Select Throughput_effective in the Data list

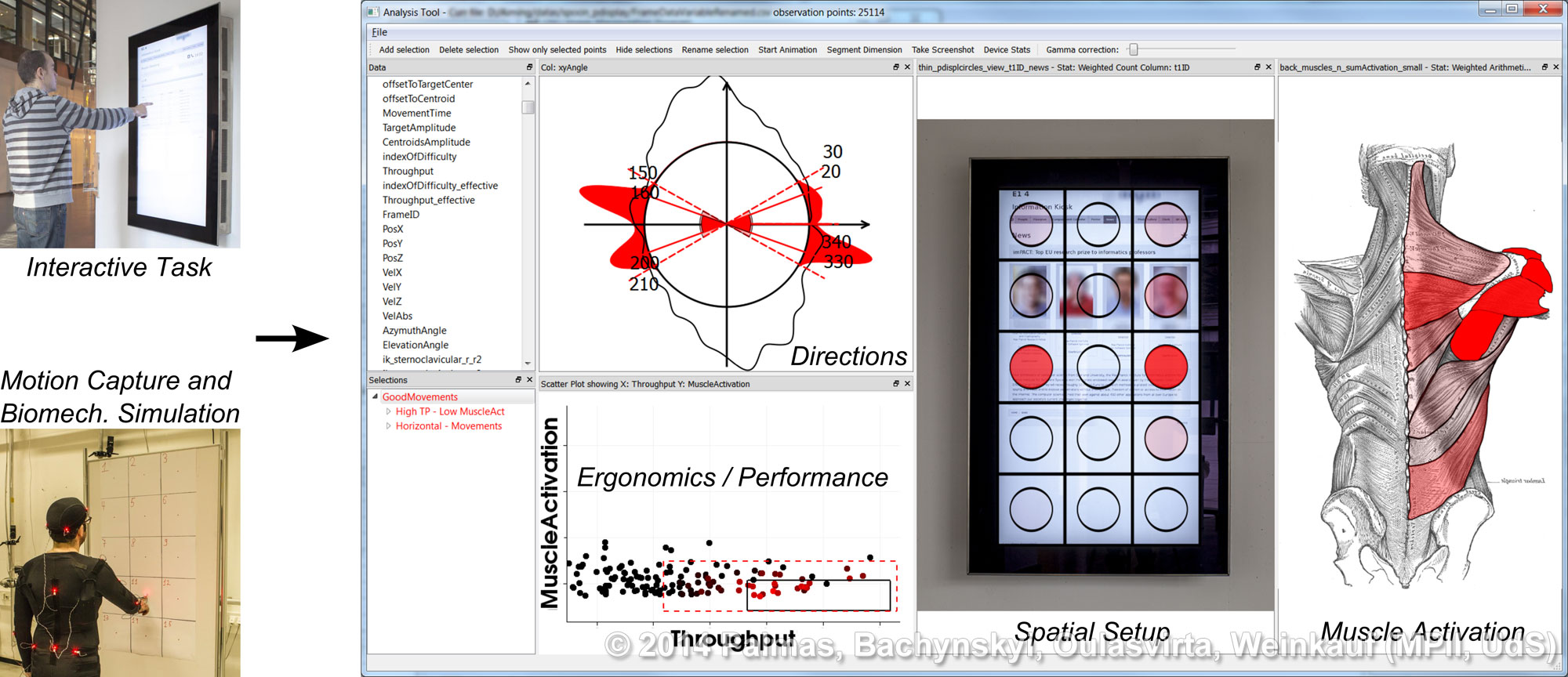pyautogui.click(x=428, y=200)
